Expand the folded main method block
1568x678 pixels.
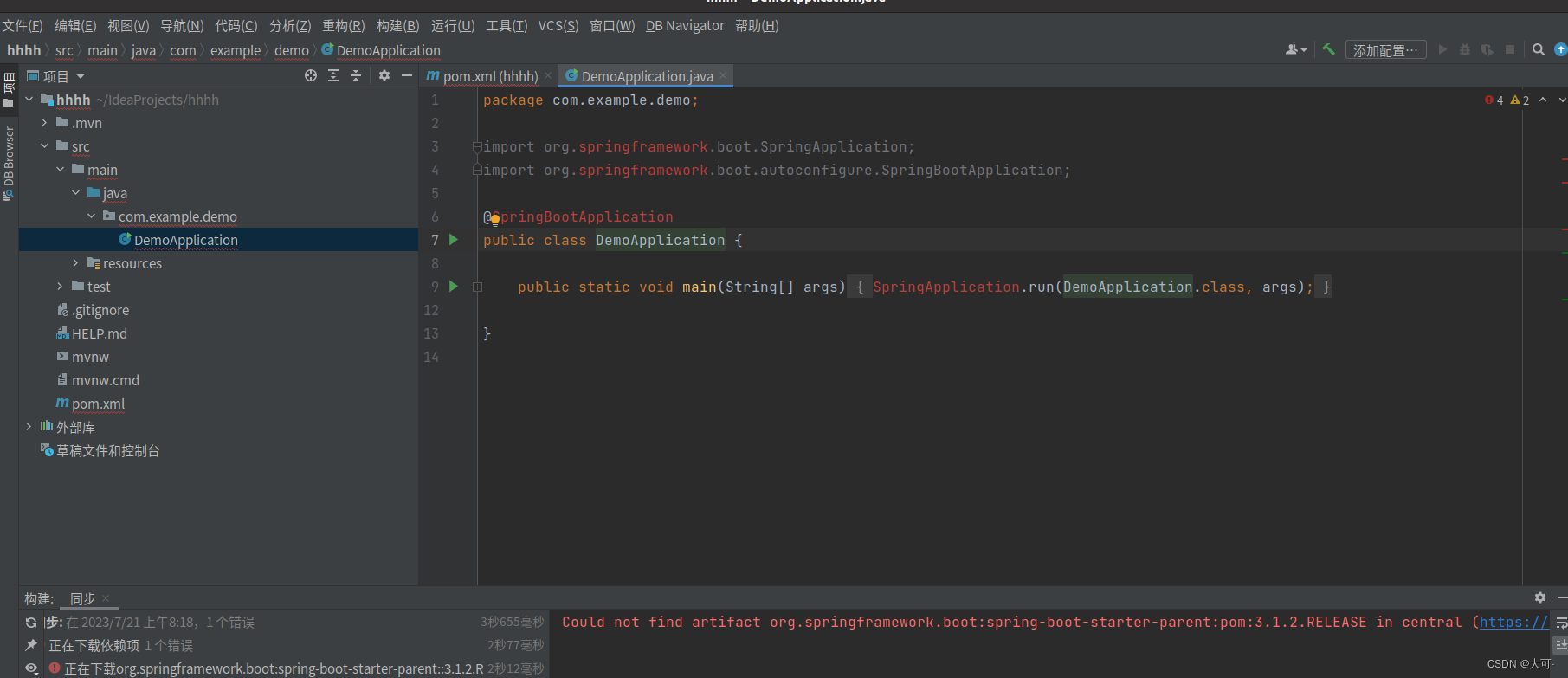(x=477, y=287)
